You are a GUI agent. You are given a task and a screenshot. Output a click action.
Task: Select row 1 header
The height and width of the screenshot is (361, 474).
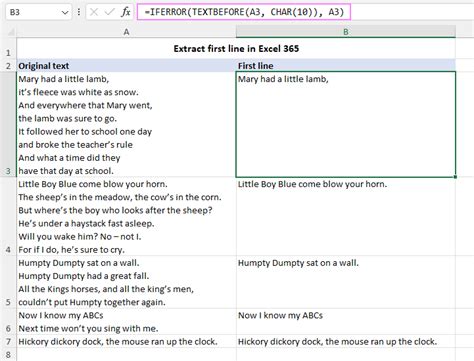click(x=8, y=49)
